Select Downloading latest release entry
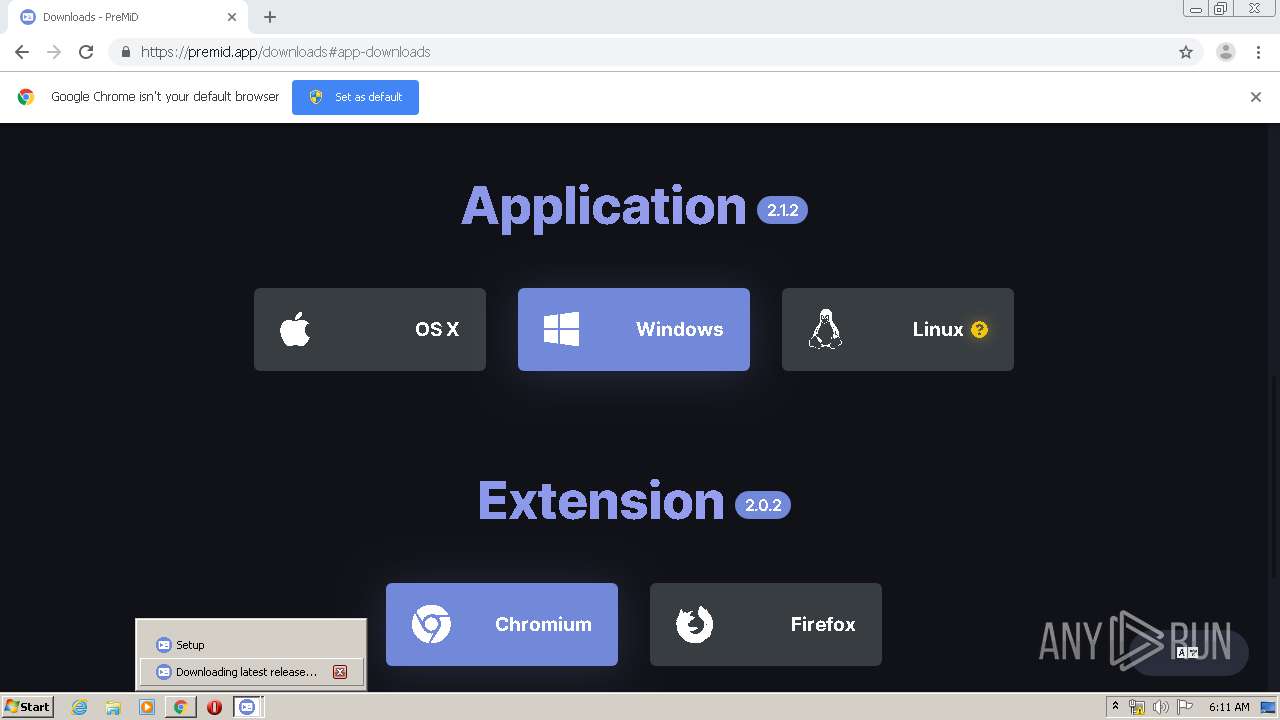The image size is (1280, 720). [251, 672]
